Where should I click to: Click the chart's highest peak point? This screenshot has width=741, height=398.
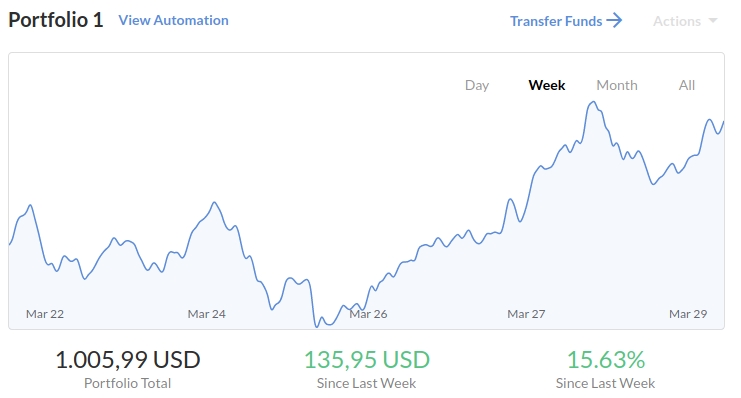point(593,102)
